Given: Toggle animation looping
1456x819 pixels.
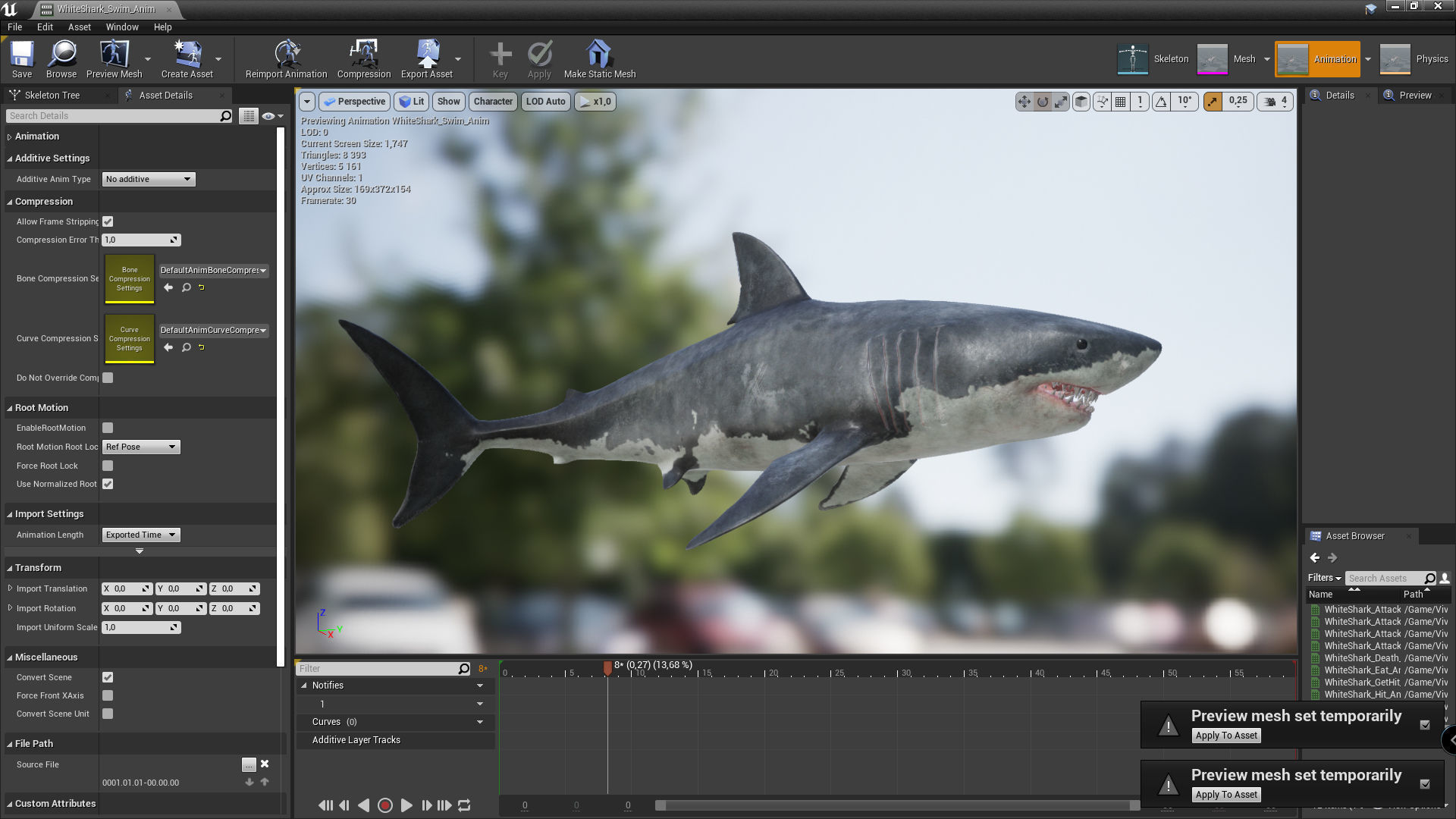Looking at the screenshot, I should point(464,805).
